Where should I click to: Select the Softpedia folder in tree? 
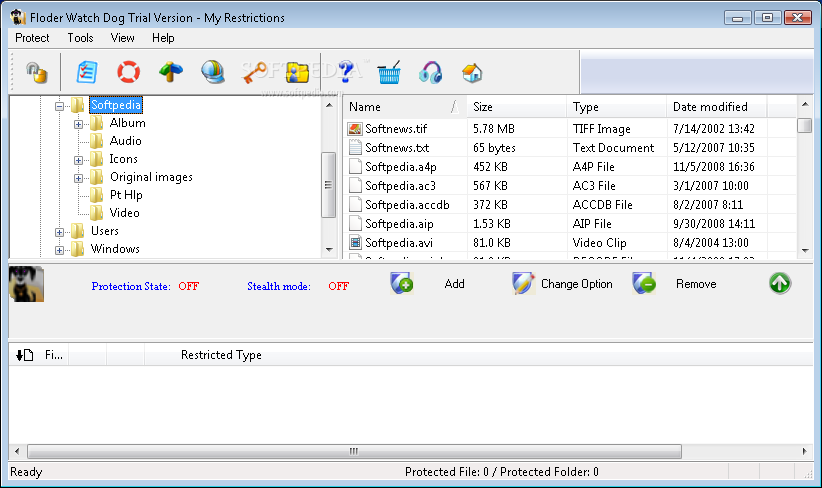[116, 105]
